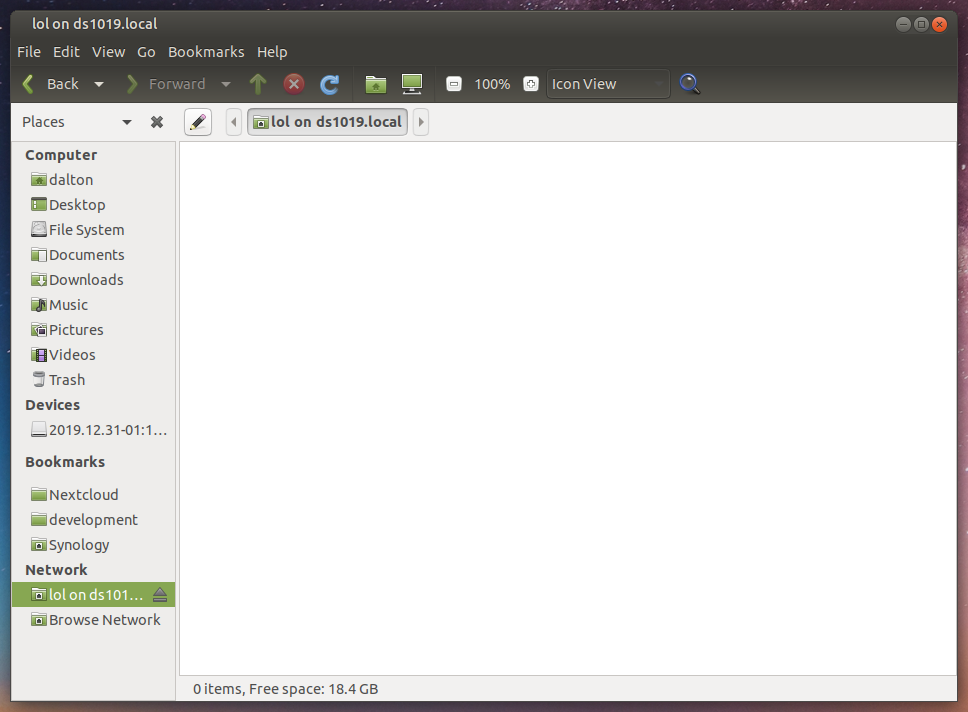Open Music in the sidebar
Viewport: 968px width, 712px height.
[93, 304]
